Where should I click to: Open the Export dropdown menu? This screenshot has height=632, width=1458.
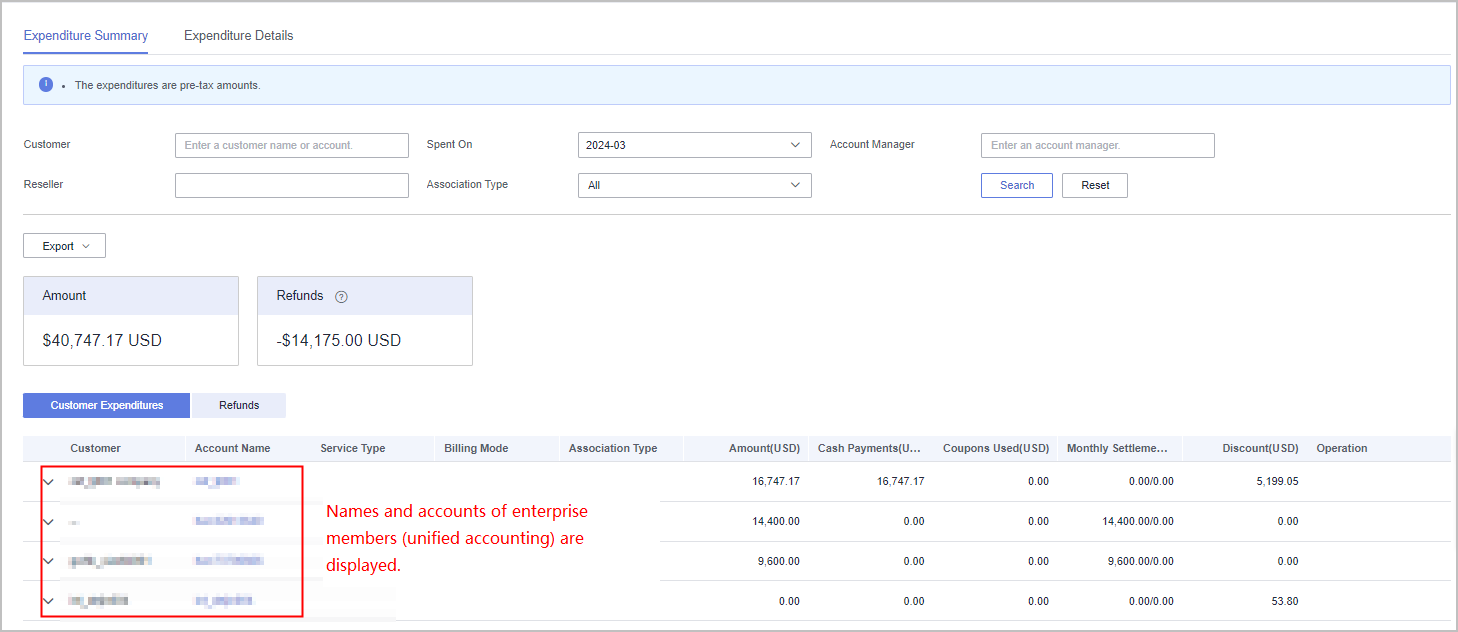point(64,246)
